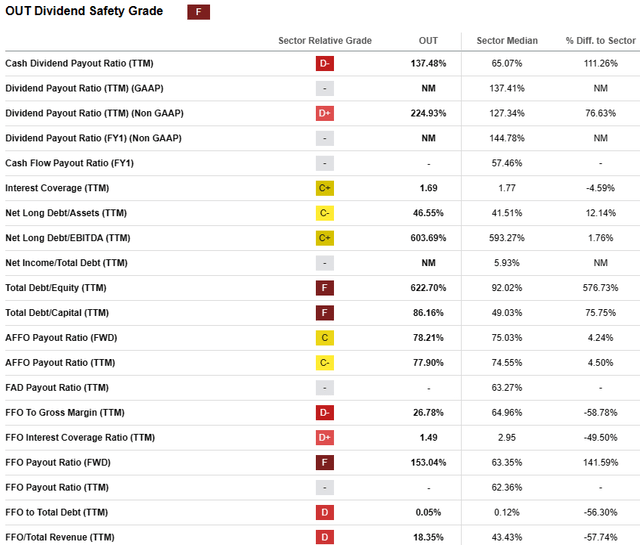The image size is (640, 545).
Task: Select the 86.16% Total Debt/Capital value
Action: (x=428, y=312)
